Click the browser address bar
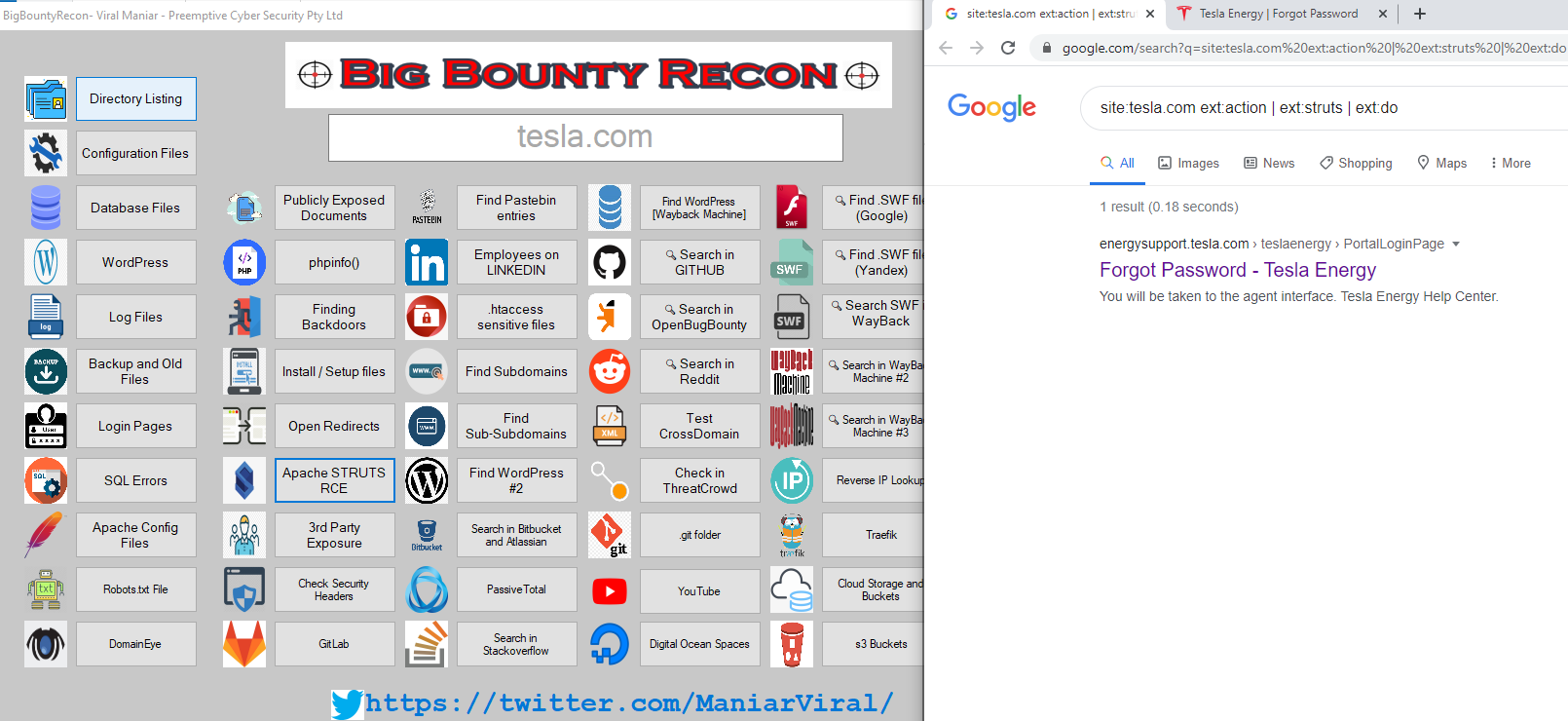This screenshot has width=1568, height=721. point(1300,48)
